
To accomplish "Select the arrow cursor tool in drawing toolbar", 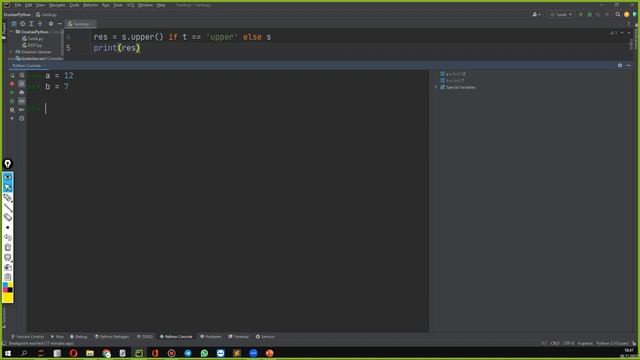I will (8, 188).
